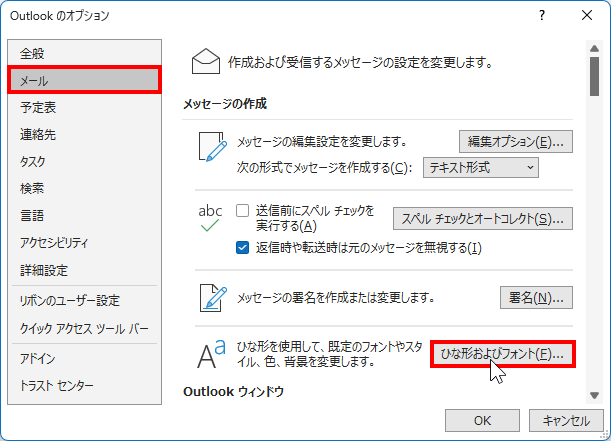Select メール category in sidebar
Screen dimensions: 611x441
pos(84,80)
